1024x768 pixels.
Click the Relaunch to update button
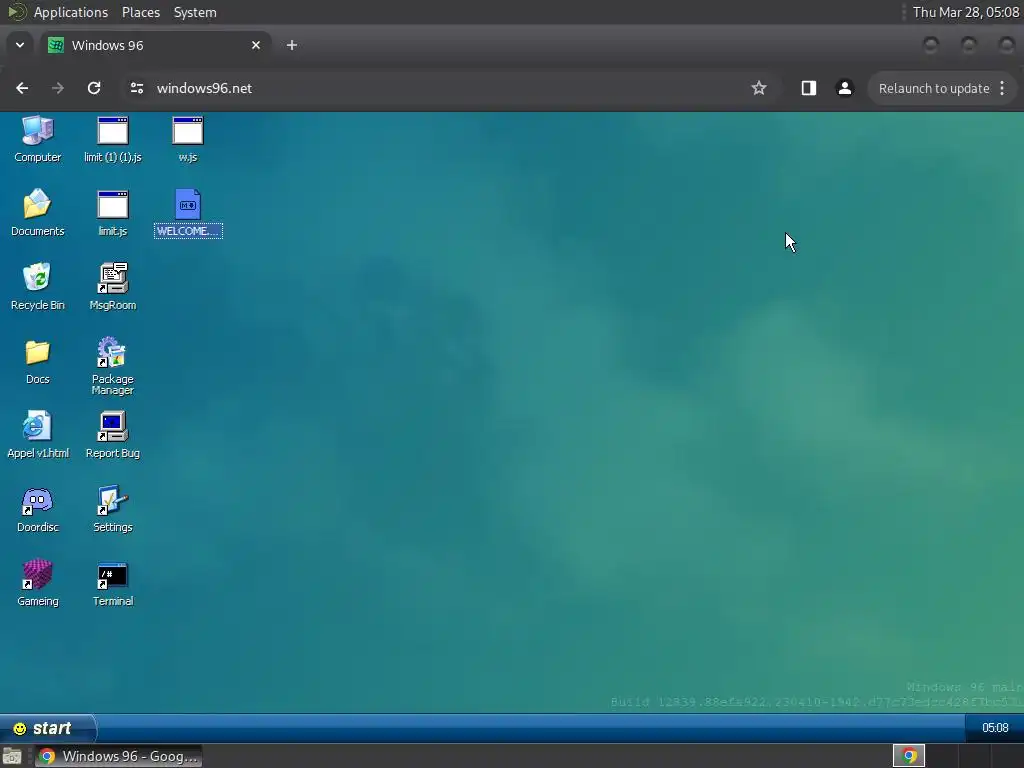pos(934,88)
